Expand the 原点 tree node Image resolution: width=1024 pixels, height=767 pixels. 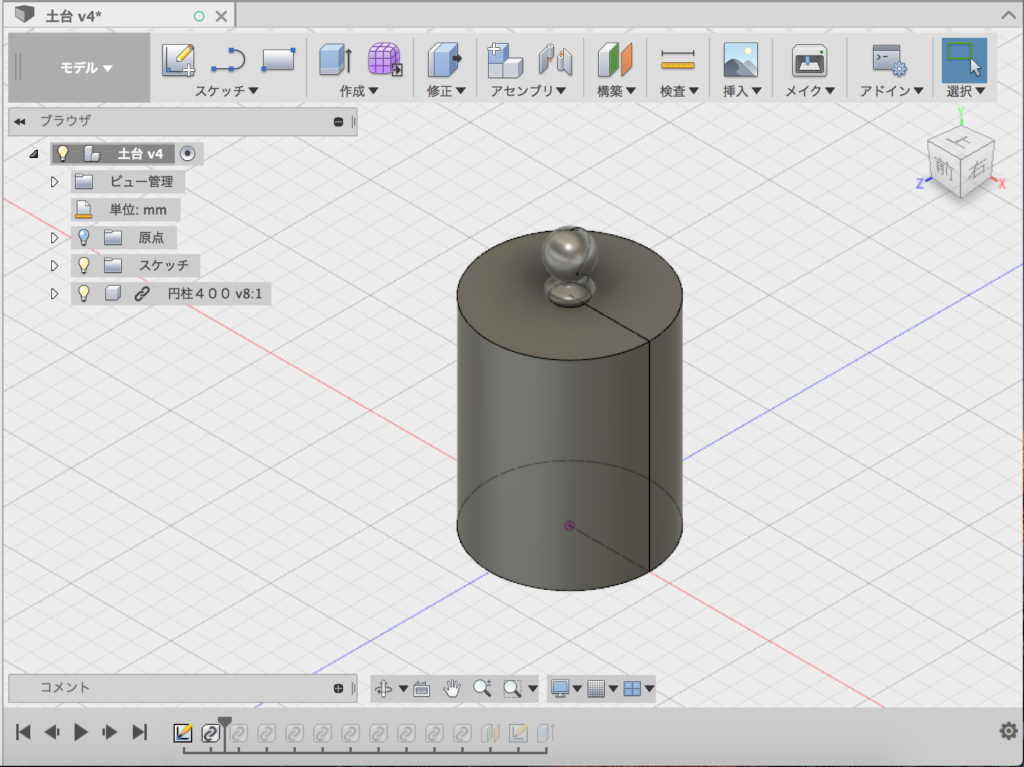pos(55,238)
